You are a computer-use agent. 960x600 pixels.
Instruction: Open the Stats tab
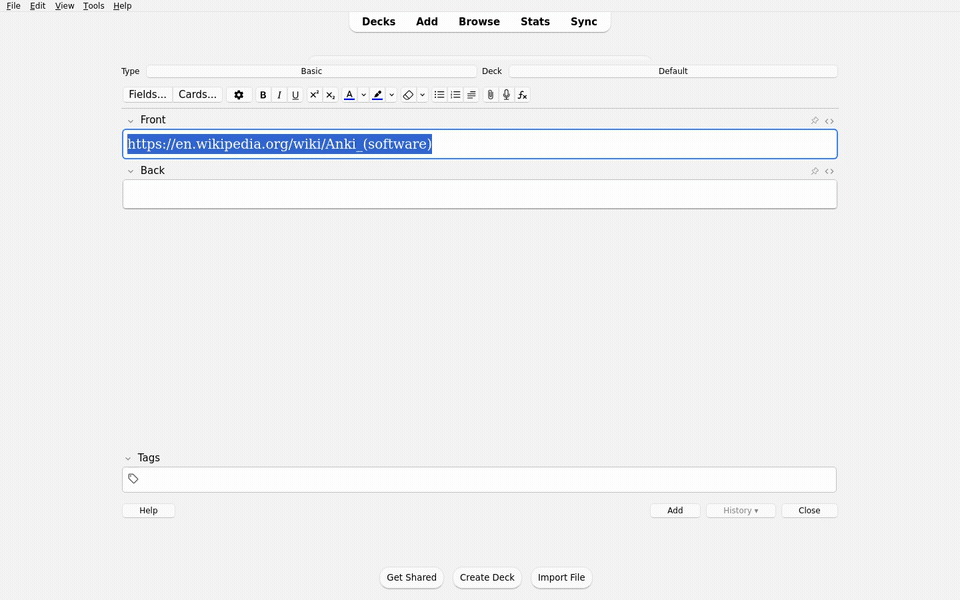click(x=535, y=21)
